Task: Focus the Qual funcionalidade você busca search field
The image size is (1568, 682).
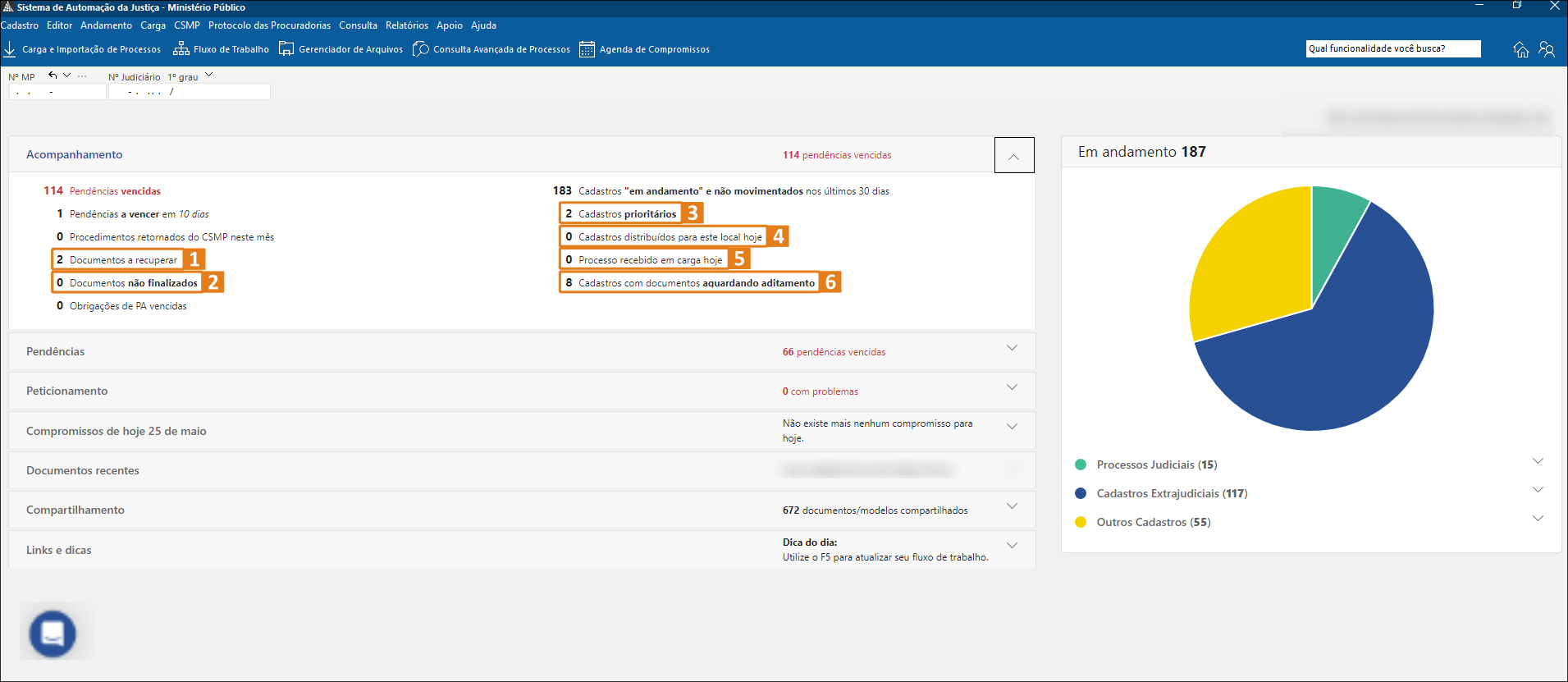Action: (1393, 49)
